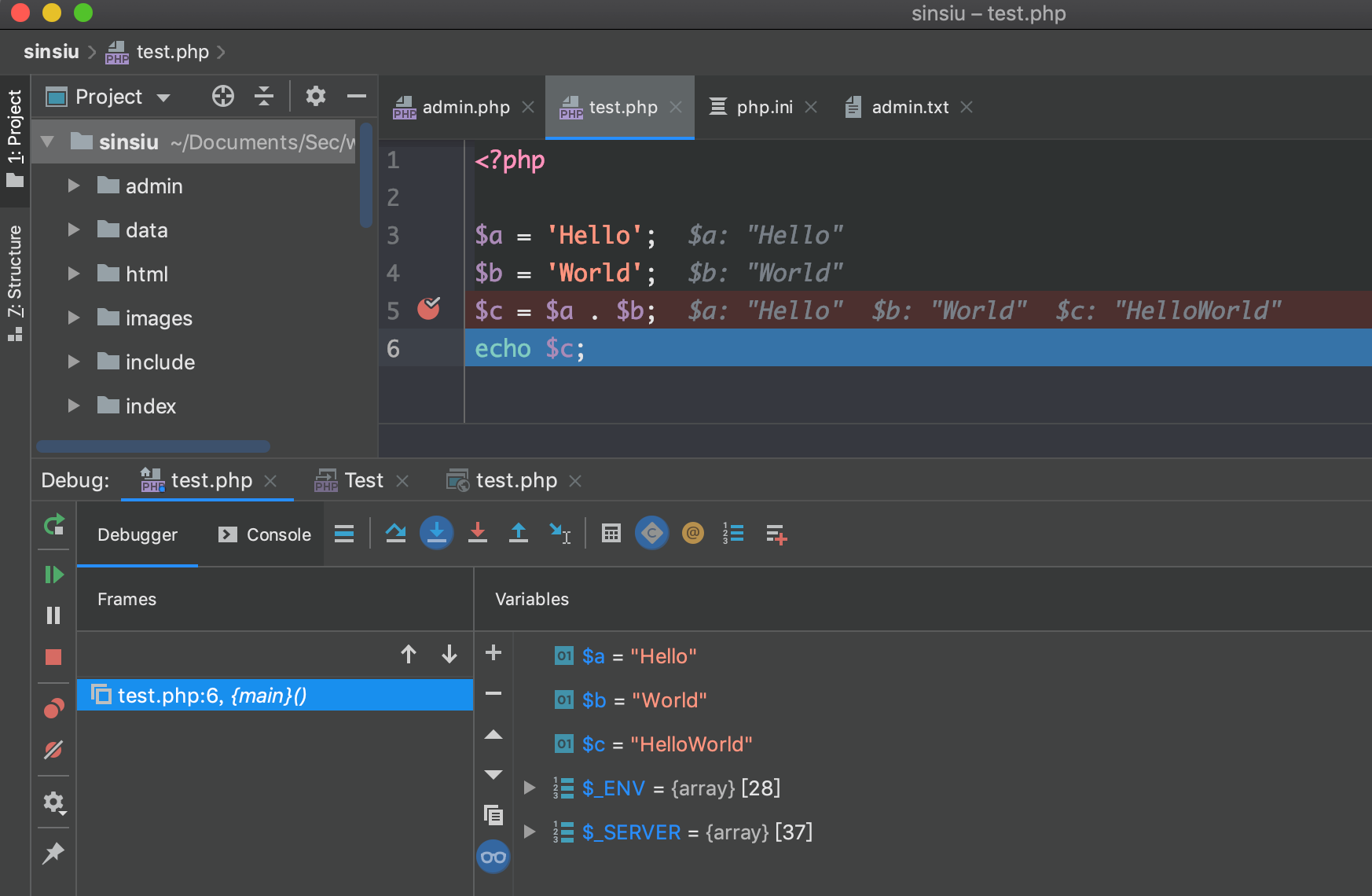Show execution point icon

click(344, 534)
